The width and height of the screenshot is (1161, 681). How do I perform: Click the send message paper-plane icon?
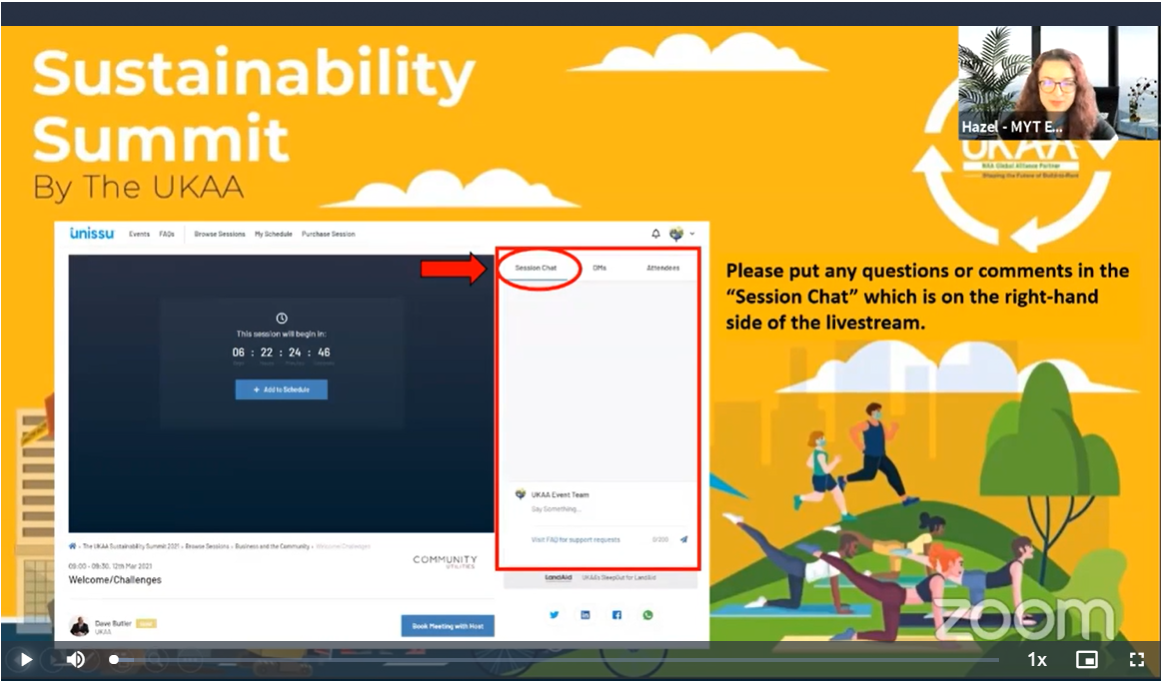point(684,540)
